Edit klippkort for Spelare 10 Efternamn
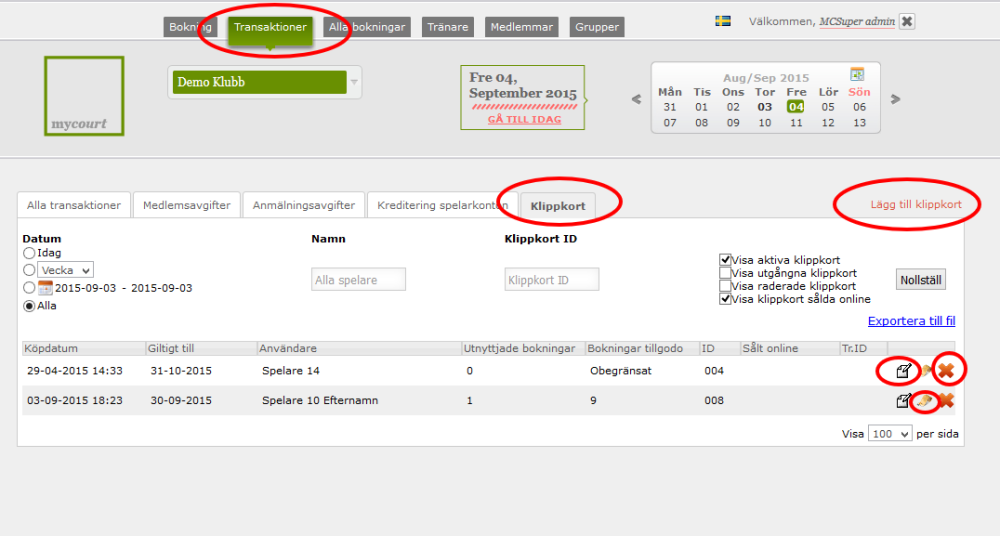Image resolution: width=1000 pixels, height=536 pixels. point(902,401)
